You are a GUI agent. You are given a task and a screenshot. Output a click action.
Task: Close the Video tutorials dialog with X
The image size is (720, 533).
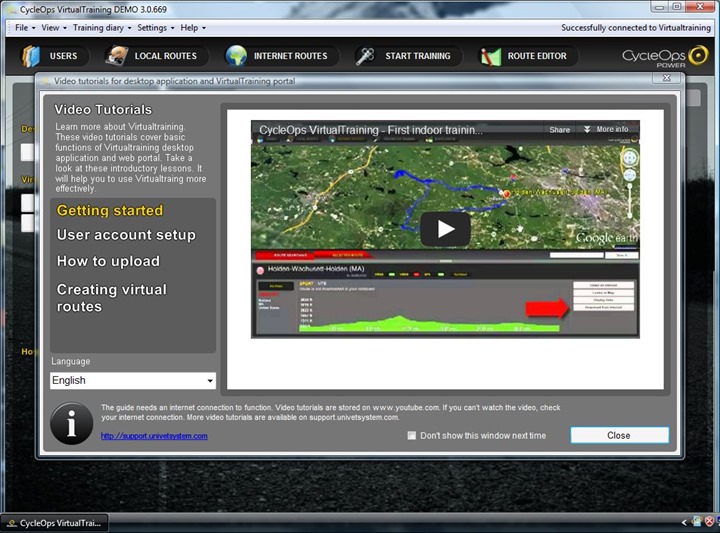click(667, 79)
